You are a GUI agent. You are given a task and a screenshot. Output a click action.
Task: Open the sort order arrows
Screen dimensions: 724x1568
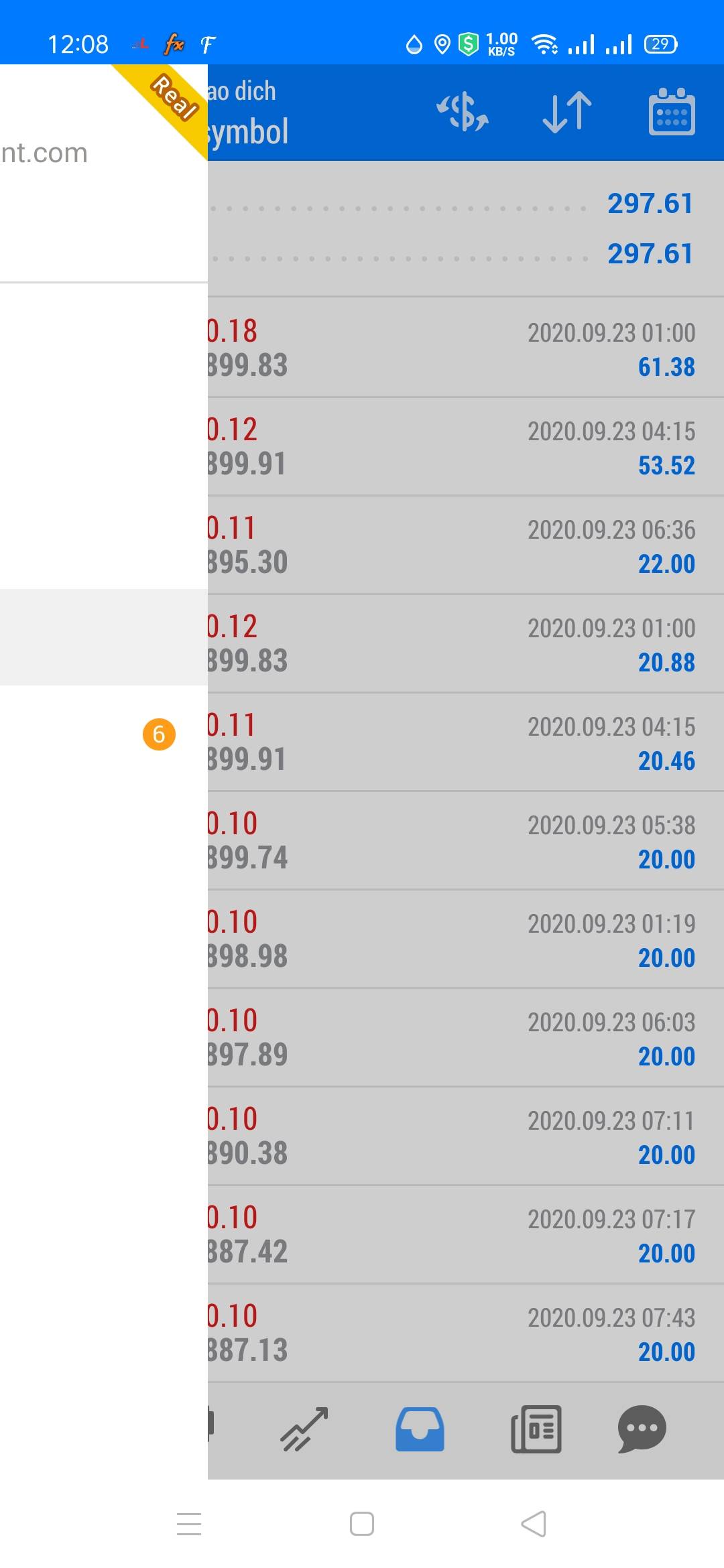click(567, 112)
